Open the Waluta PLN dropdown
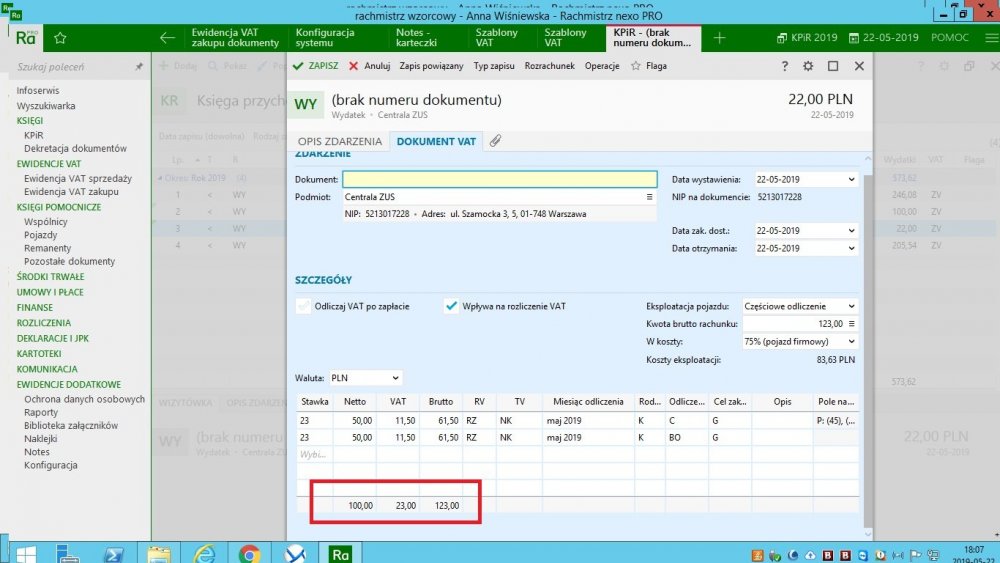Image resolution: width=1000 pixels, height=563 pixels. pyautogui.click(x=396, y=378)
